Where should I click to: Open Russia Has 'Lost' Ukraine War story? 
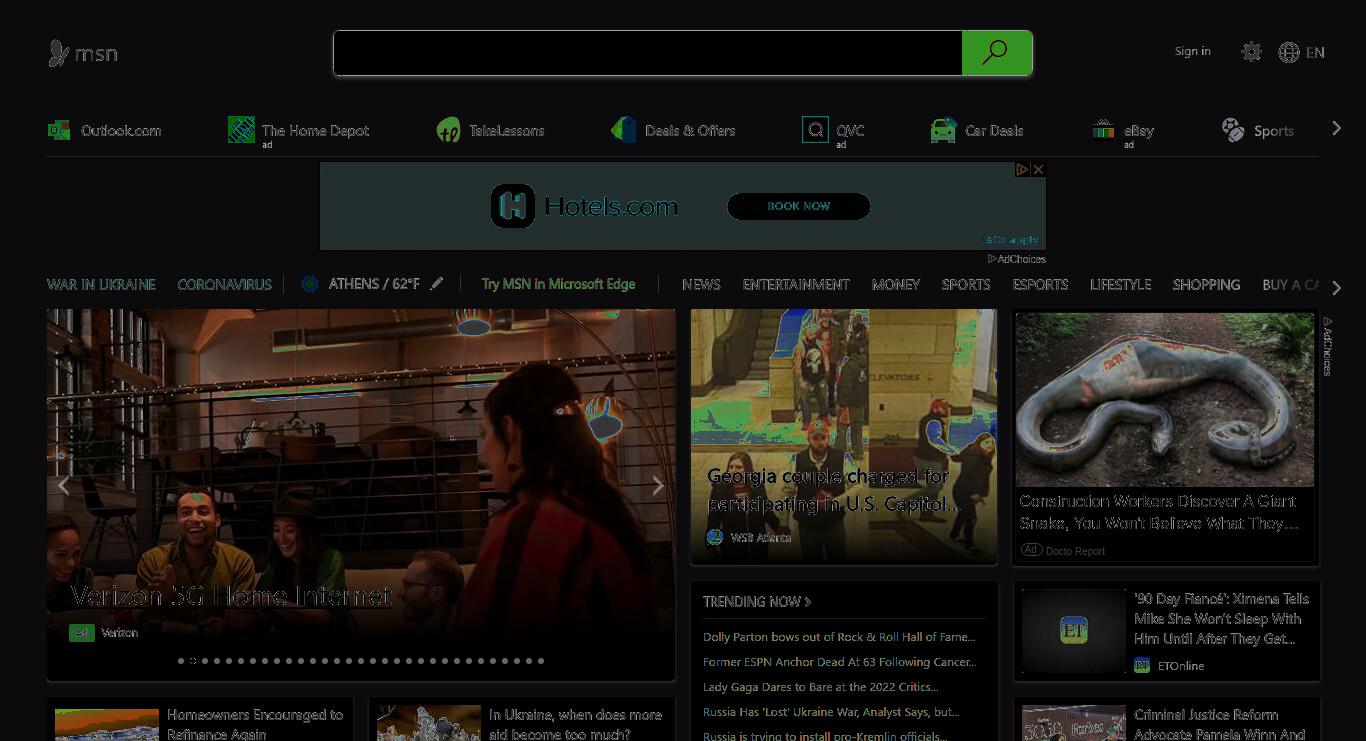[x=831, y=712]
